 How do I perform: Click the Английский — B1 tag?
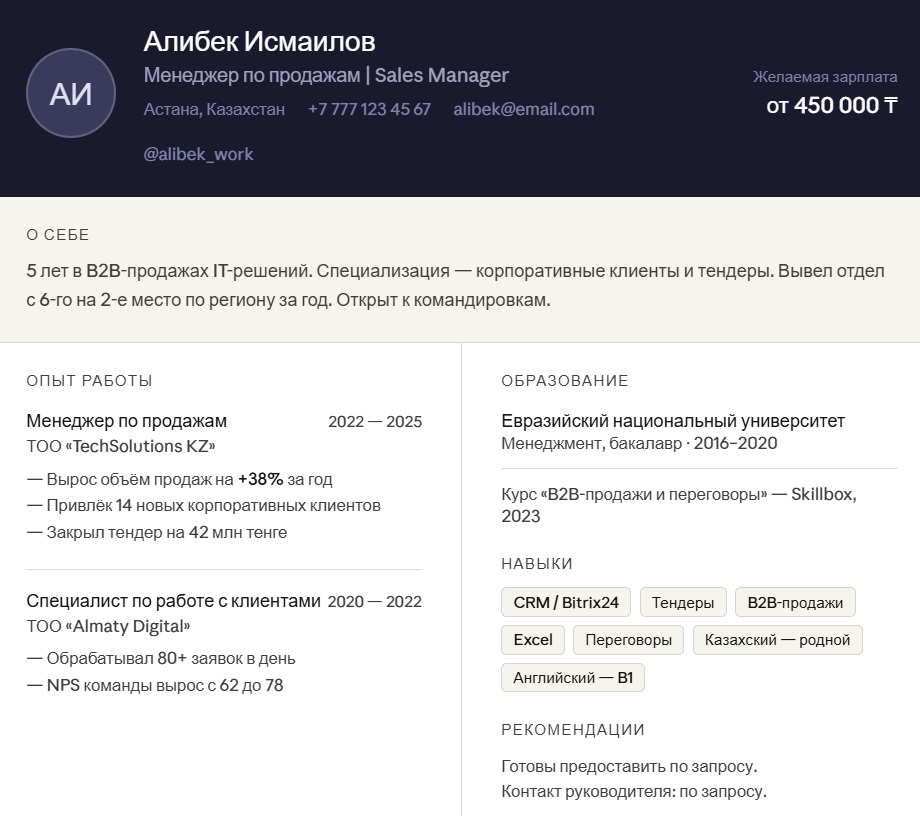click(573, 678)
